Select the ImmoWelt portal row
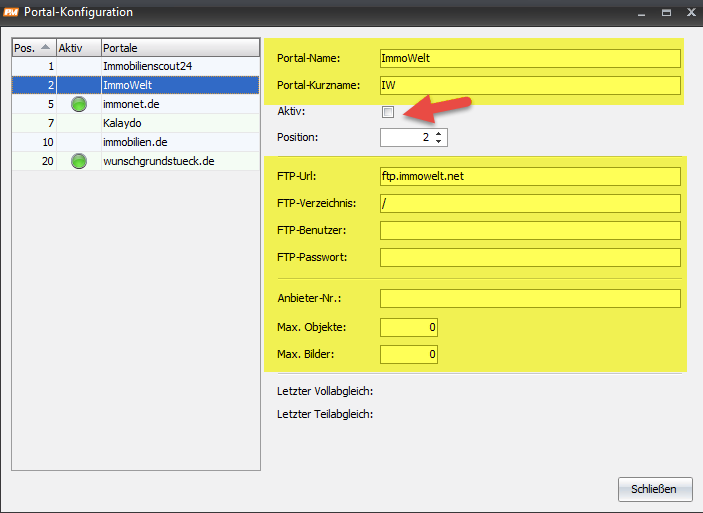The width and height of the screenshot is (703, 513). [135, 85]
